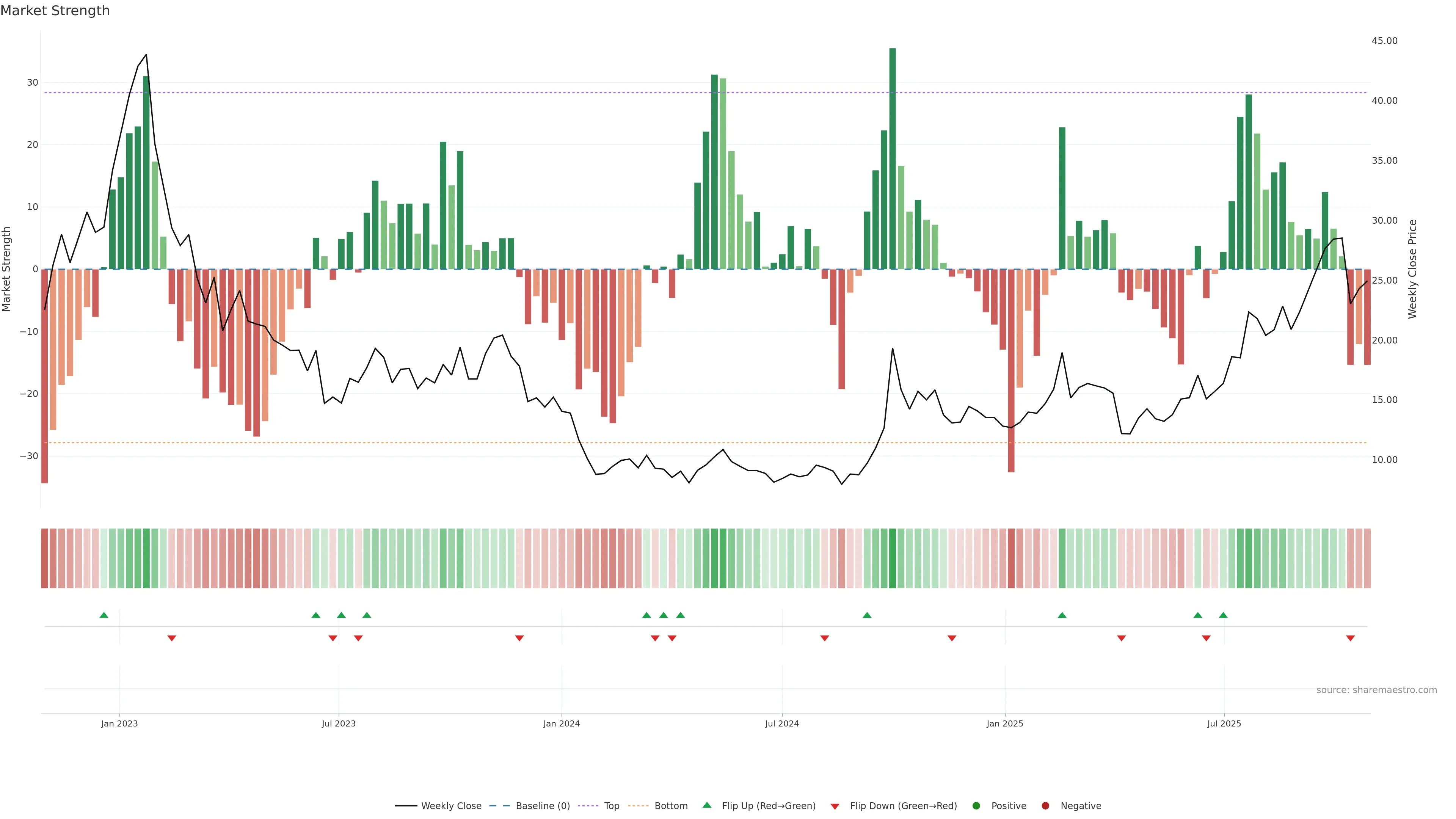Screen dimensions: 1456x819
Task: Click the Positive green circle legend icon
Action: point(976,805)
